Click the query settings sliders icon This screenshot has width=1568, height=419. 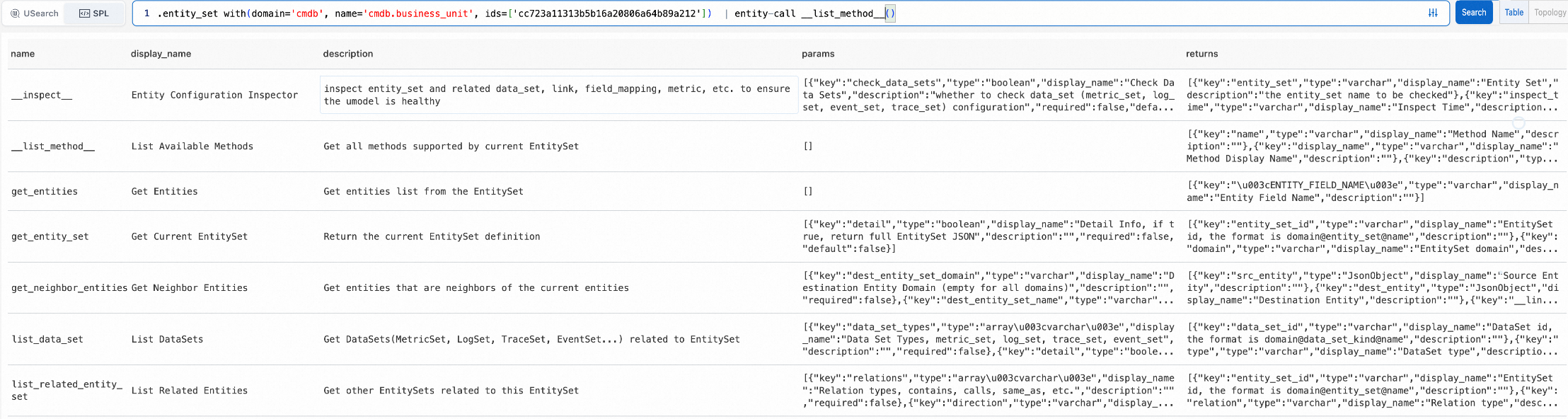point(1433,13)
